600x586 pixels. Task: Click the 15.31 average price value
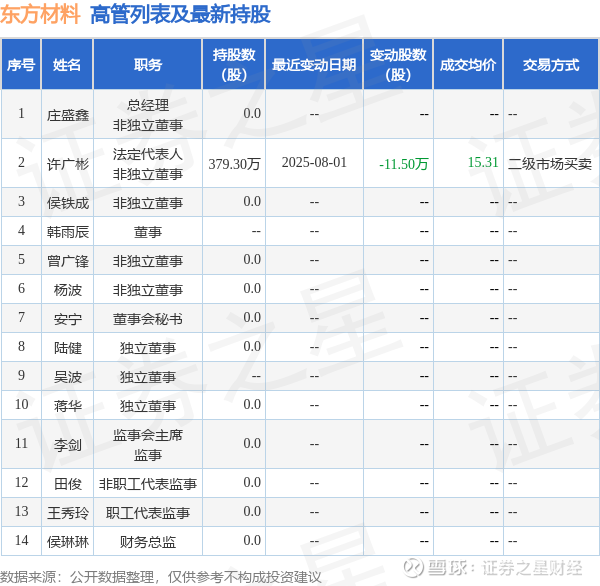click(x=483, y=162)
